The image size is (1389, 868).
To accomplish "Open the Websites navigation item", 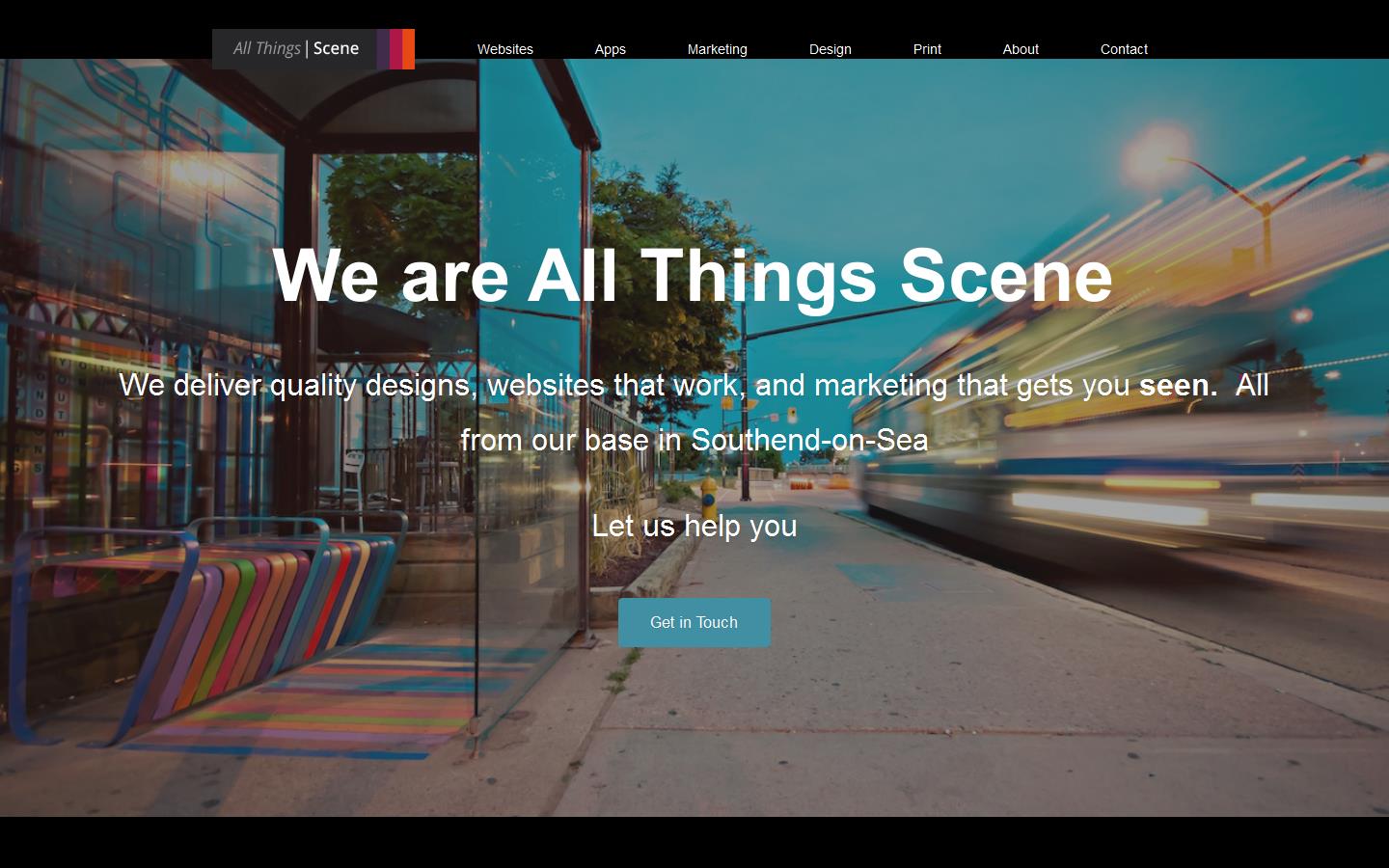I will pos(505,49).
